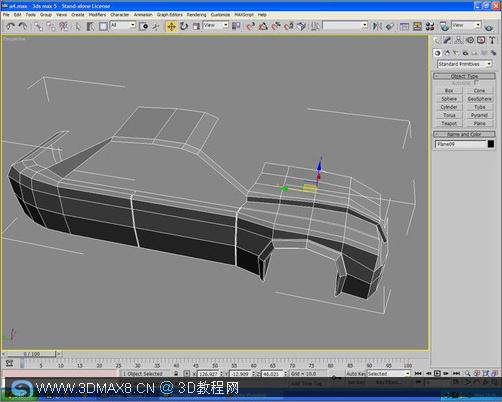
Task: Switch to the Utilities hammer panel tab
Action: click(492, 40)
